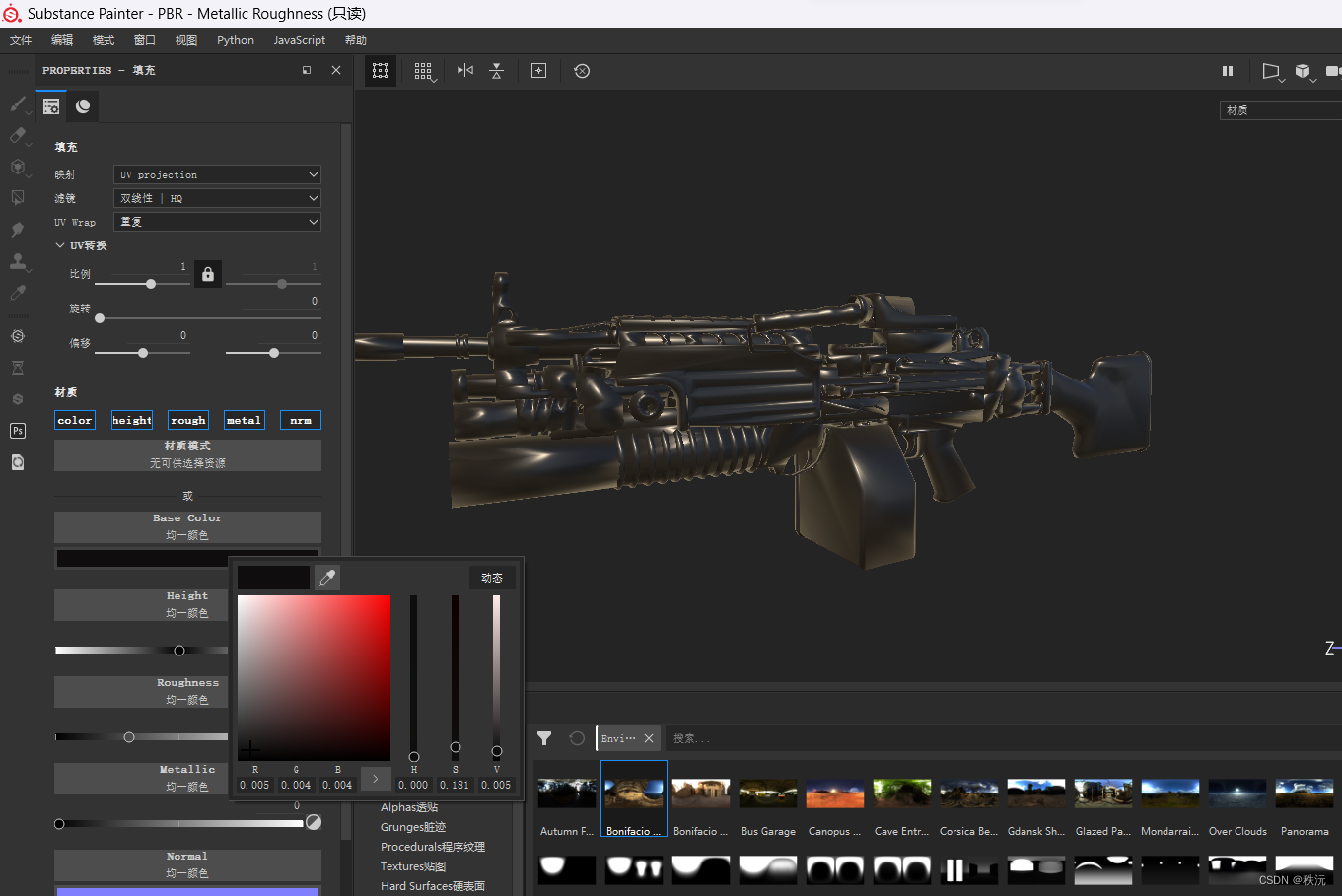Open the 编辑 menu

[62, 40]
